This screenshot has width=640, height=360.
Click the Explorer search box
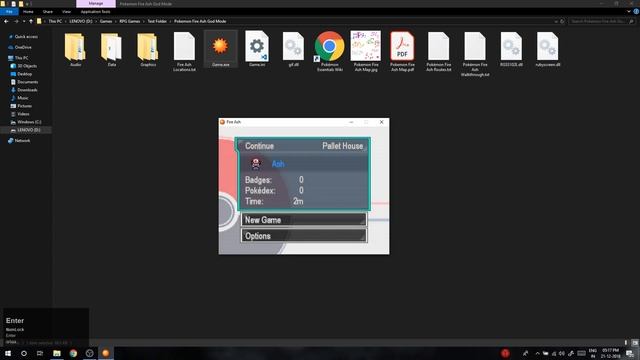click(601, 21)
